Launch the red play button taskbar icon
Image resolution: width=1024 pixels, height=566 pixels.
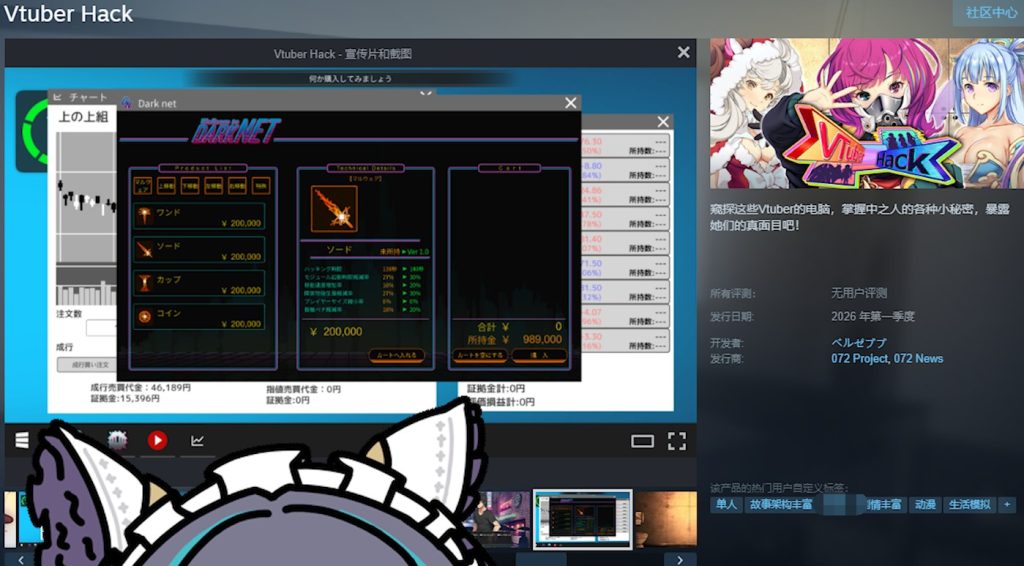click(157, 441)
